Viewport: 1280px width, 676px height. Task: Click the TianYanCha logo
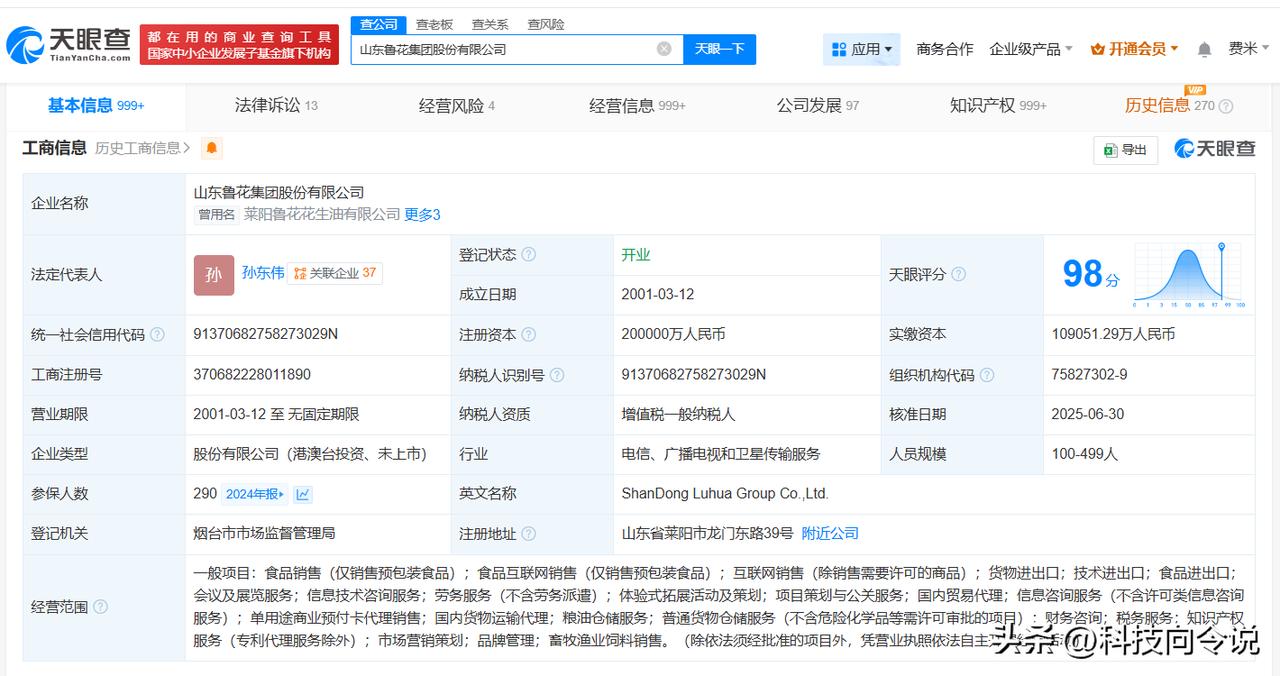pyautogui.click(x=69, y=43)
